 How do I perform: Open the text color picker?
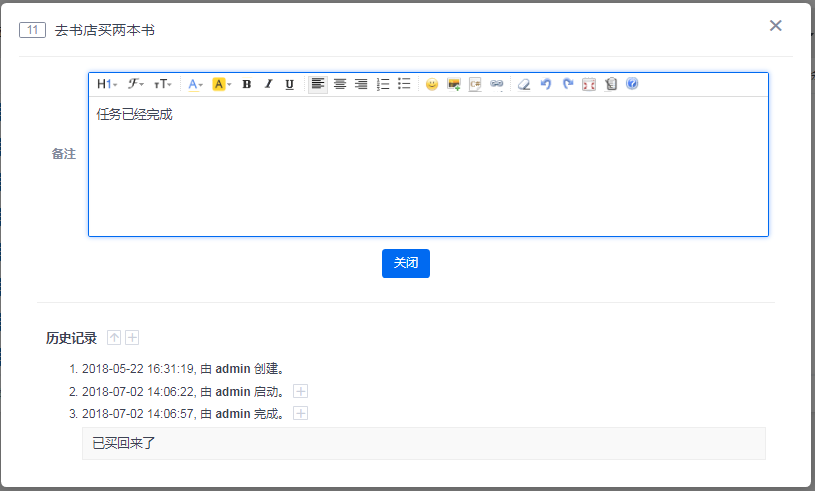195,84
